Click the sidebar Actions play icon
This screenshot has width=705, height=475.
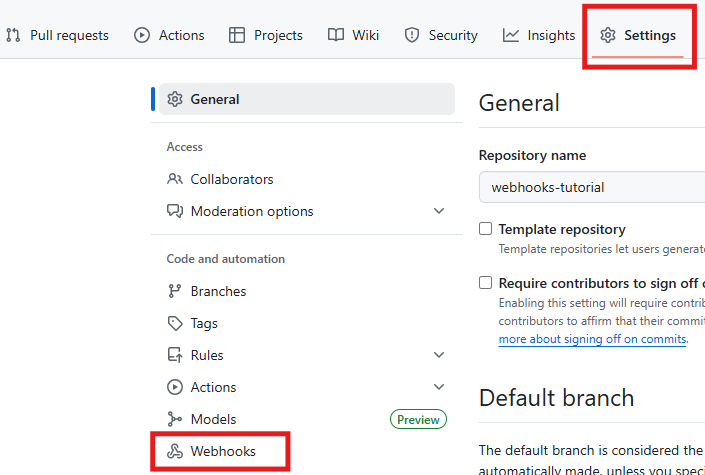[x=175, y=387]
